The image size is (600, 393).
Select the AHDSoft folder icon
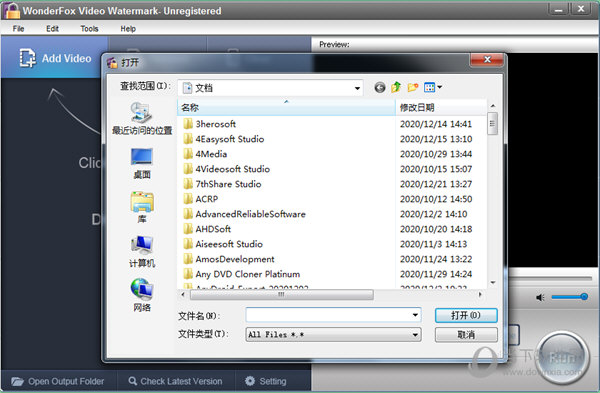[x=188, y=229]
